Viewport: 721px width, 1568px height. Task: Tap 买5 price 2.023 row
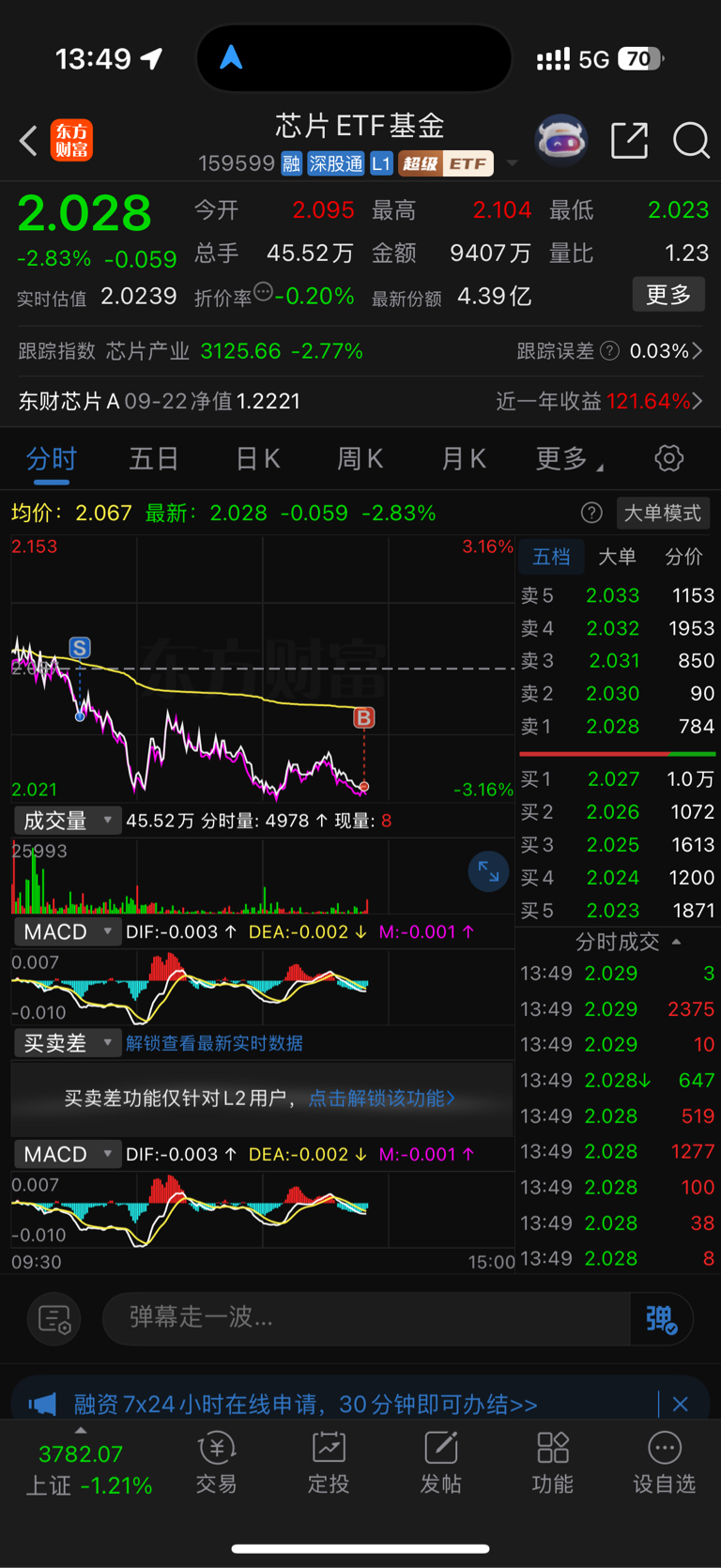617,911
